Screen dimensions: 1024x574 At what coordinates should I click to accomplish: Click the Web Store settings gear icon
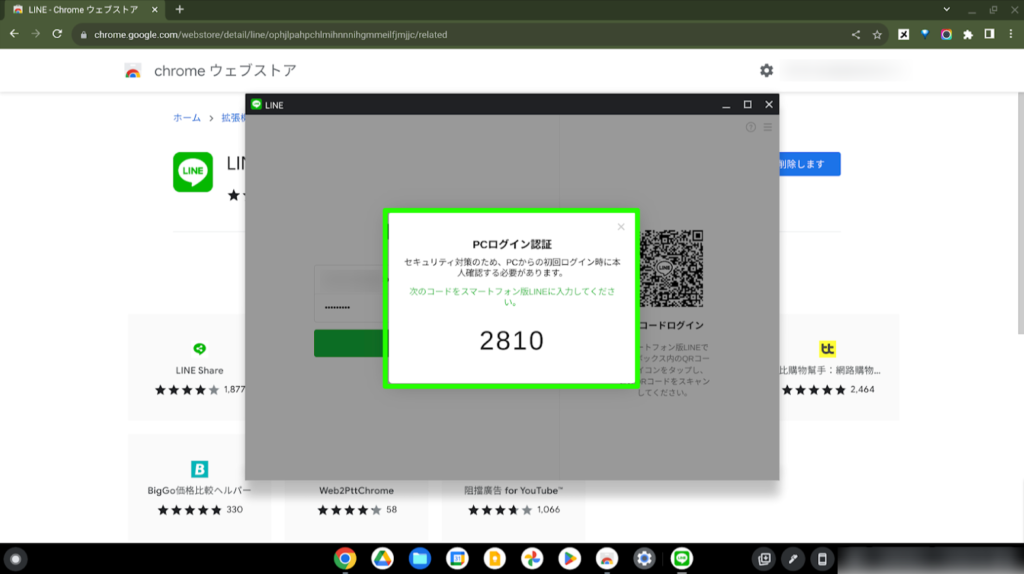pyautogui.click(x=766, y=71)
